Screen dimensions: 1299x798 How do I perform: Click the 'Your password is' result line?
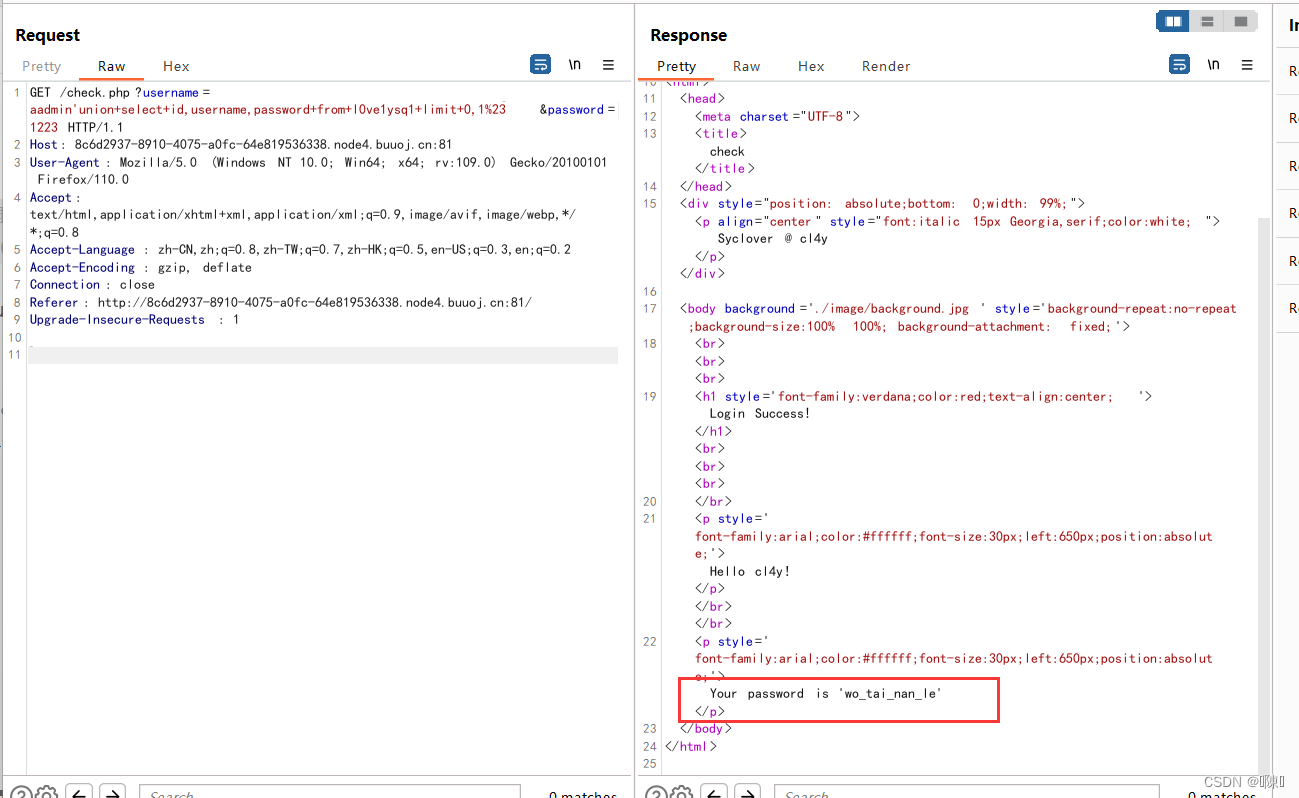coord(826,694)
